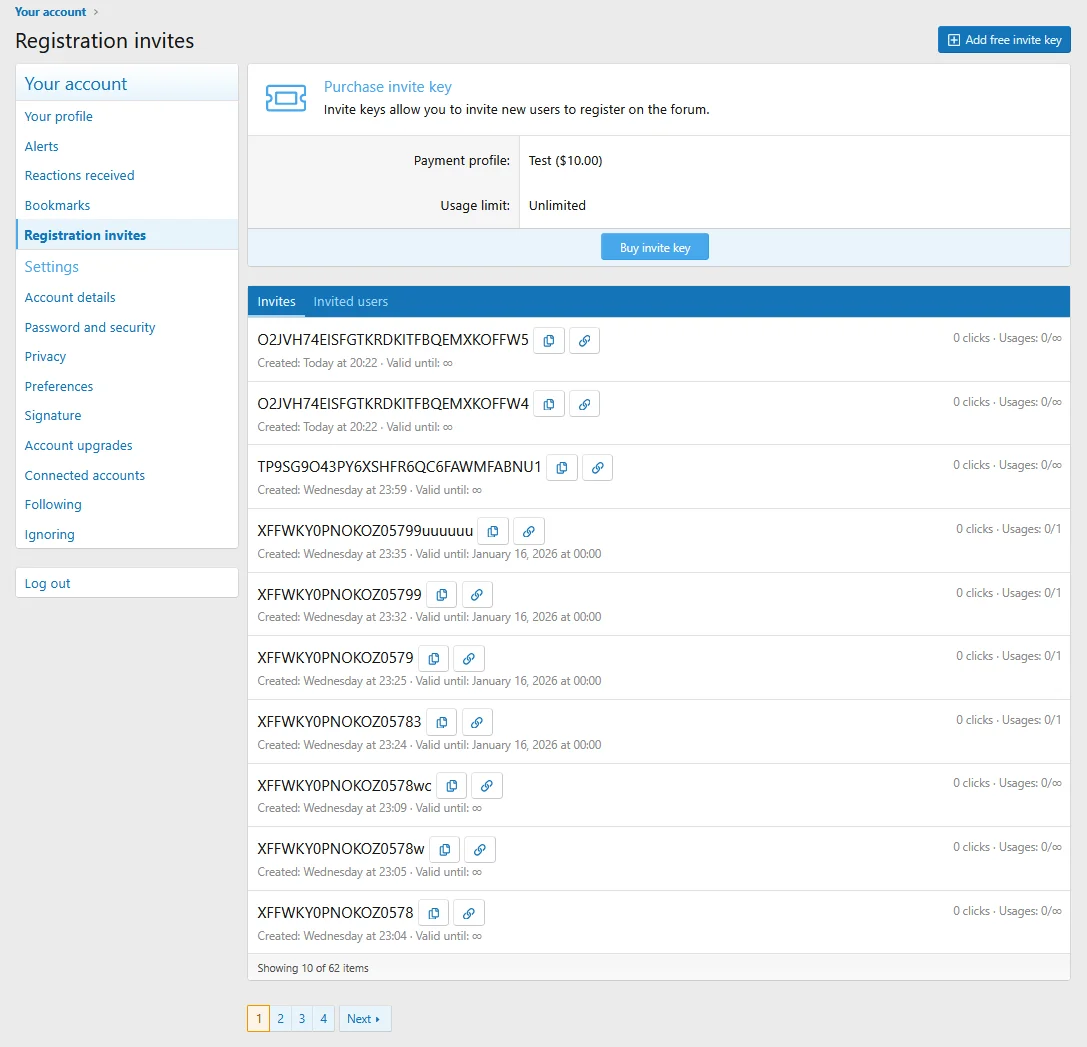Copy the O2JVH74EISFGTKRDKITFBQEMXKOFFW5 invite key

[x=548, y=340]
